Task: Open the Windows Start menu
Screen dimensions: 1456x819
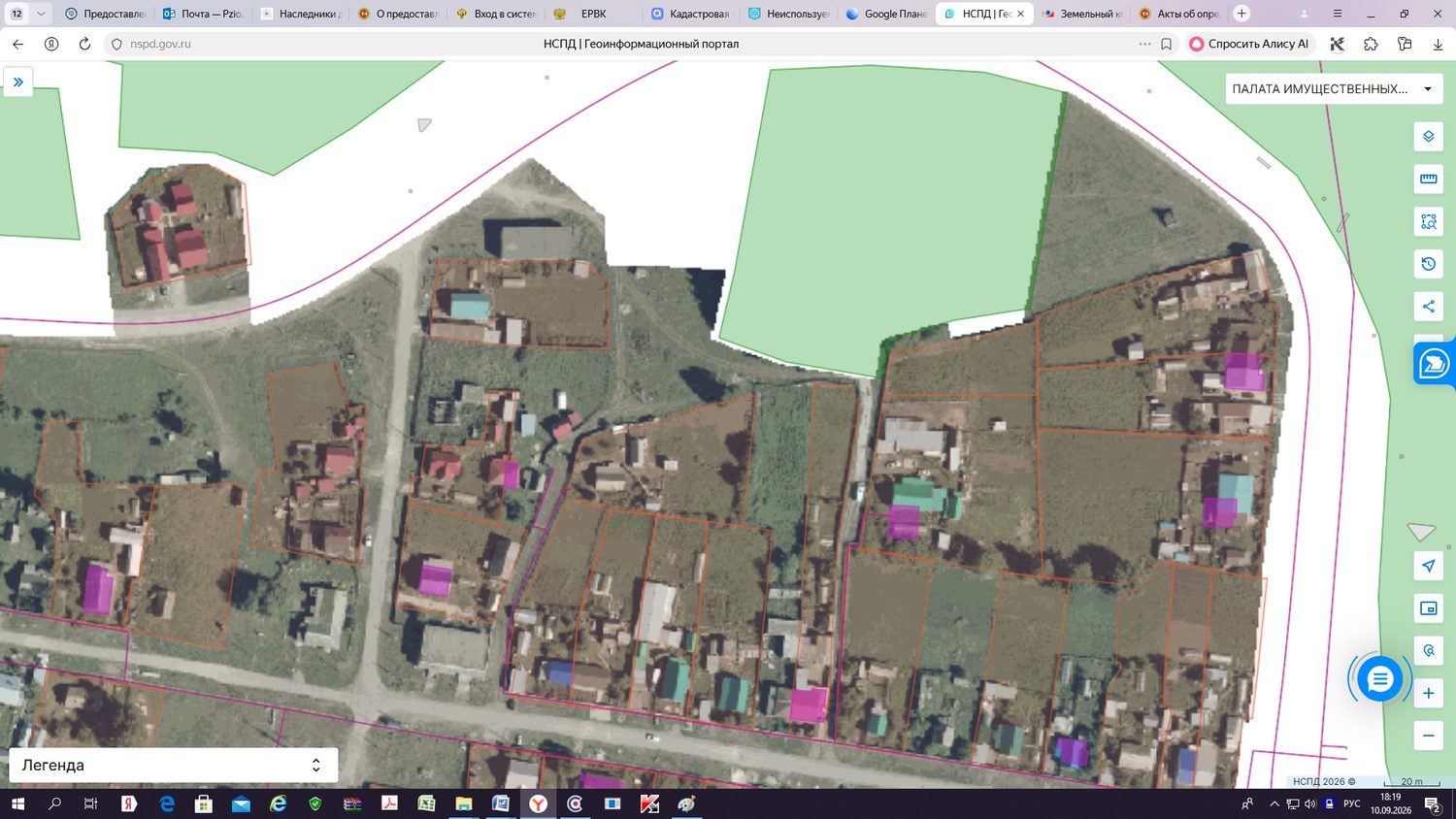Action: 17,804
